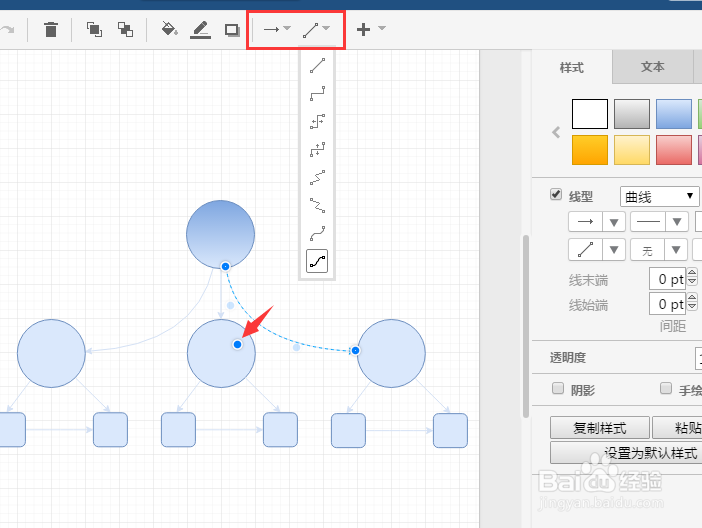Click the edge end handle on right circle
The width and height of the screenshot is (702, 528).
(355, 350)
